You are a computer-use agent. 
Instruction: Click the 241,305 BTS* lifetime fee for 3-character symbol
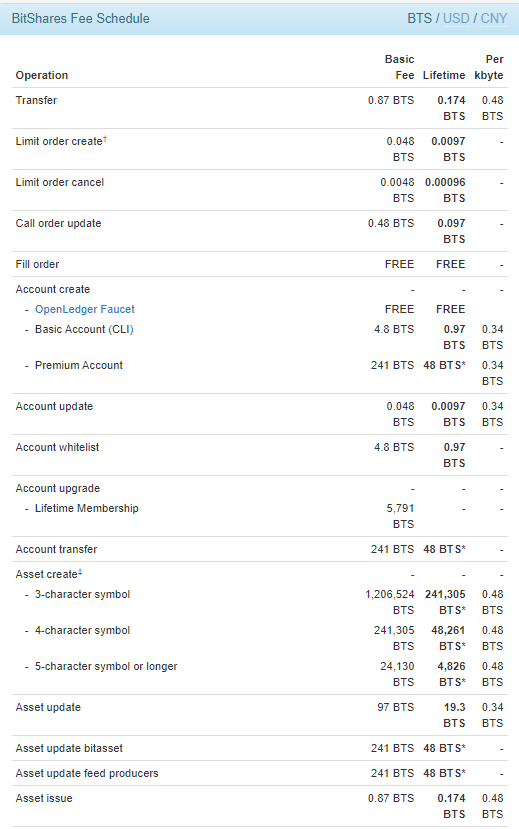(445, 602)
